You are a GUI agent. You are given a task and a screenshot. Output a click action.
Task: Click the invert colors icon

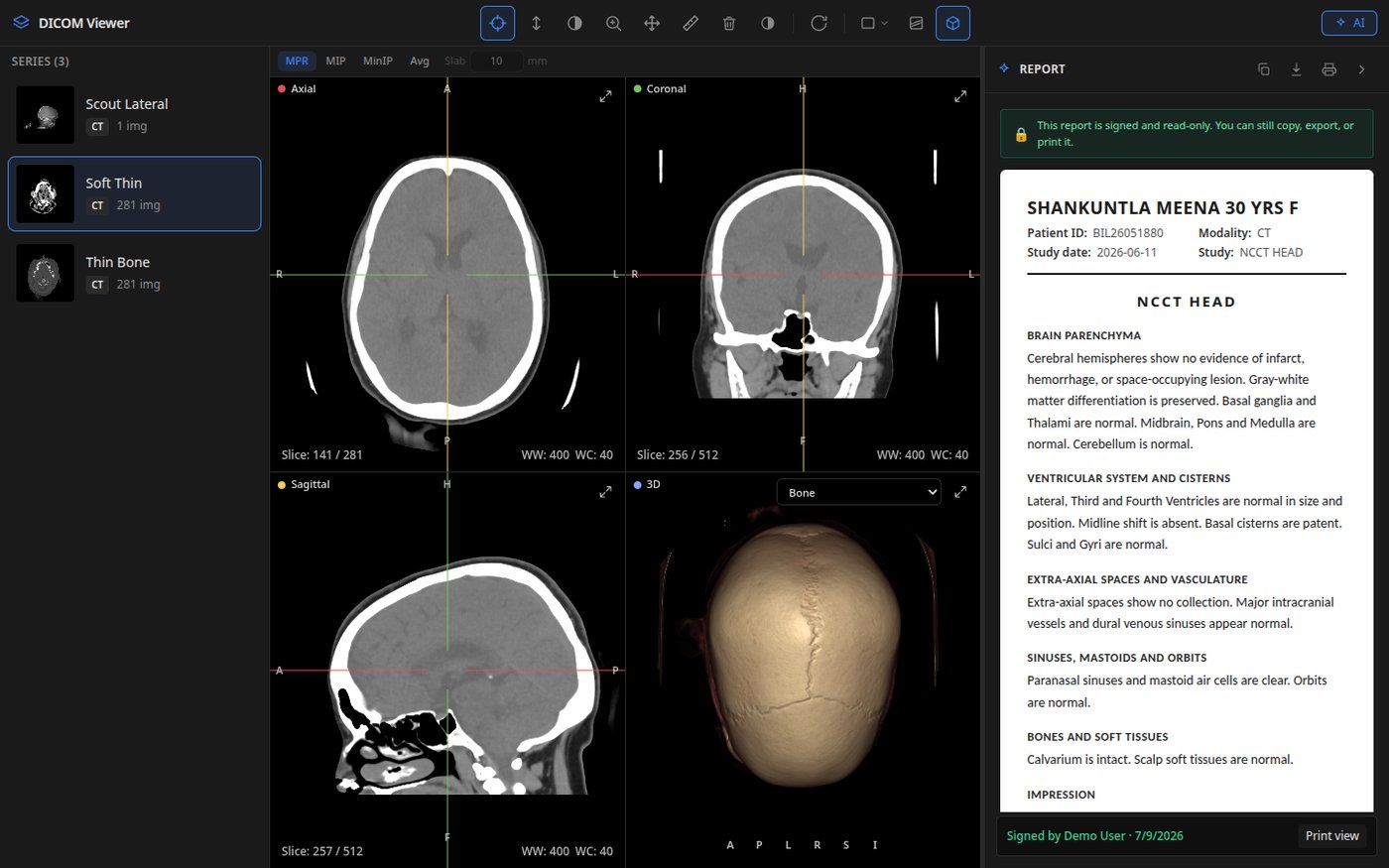[768, 23]
